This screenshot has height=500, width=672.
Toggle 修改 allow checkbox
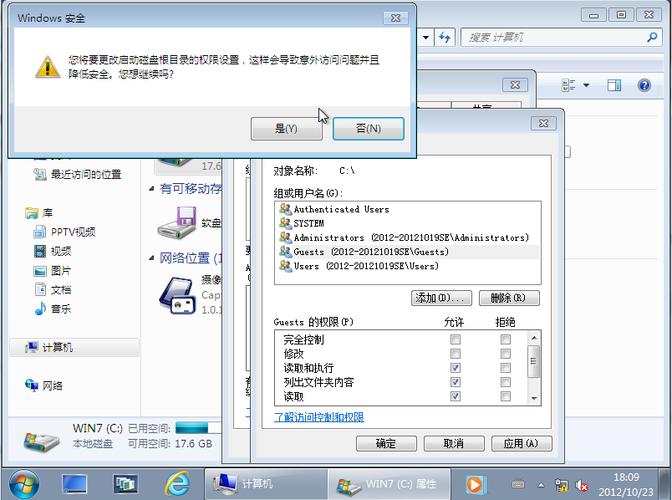pos(455,353)
